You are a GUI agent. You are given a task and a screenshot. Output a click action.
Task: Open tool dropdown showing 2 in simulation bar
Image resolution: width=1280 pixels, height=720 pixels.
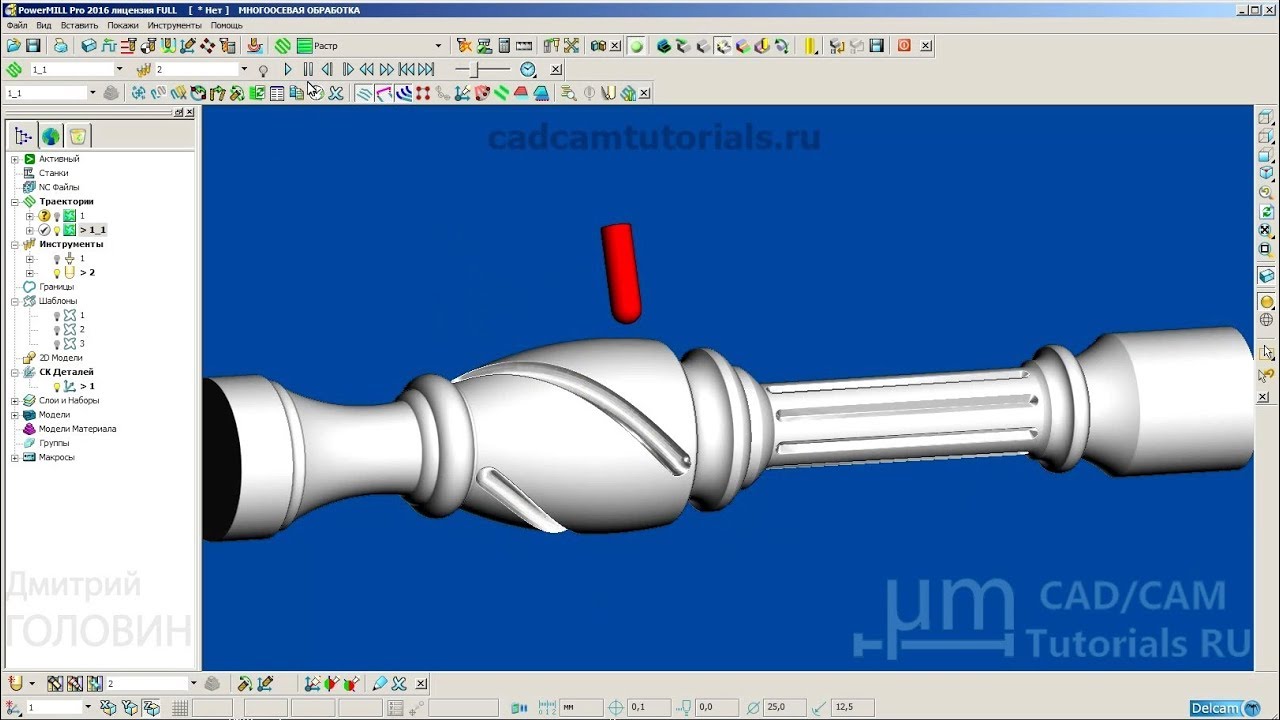[x=244, y=69]
